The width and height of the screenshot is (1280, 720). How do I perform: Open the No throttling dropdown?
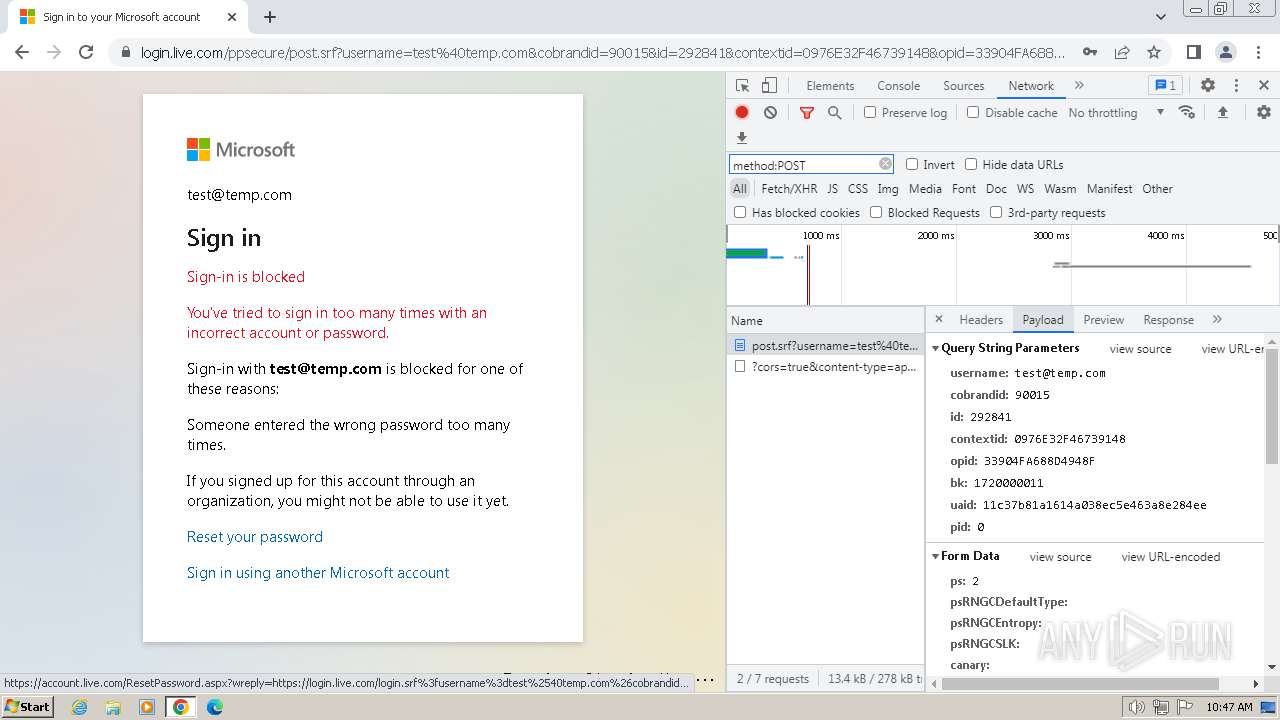[1116, 113]
